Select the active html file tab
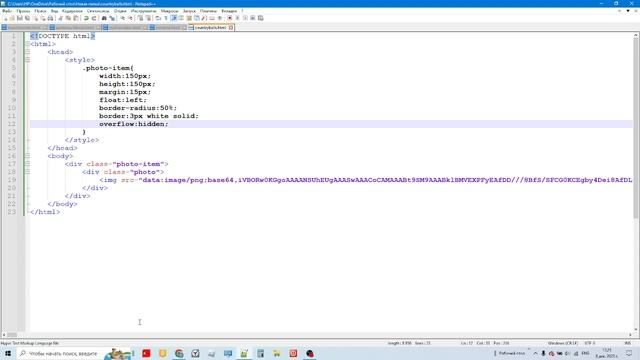The width and height of the screenshot is (640, 360). tap(211, 27)
